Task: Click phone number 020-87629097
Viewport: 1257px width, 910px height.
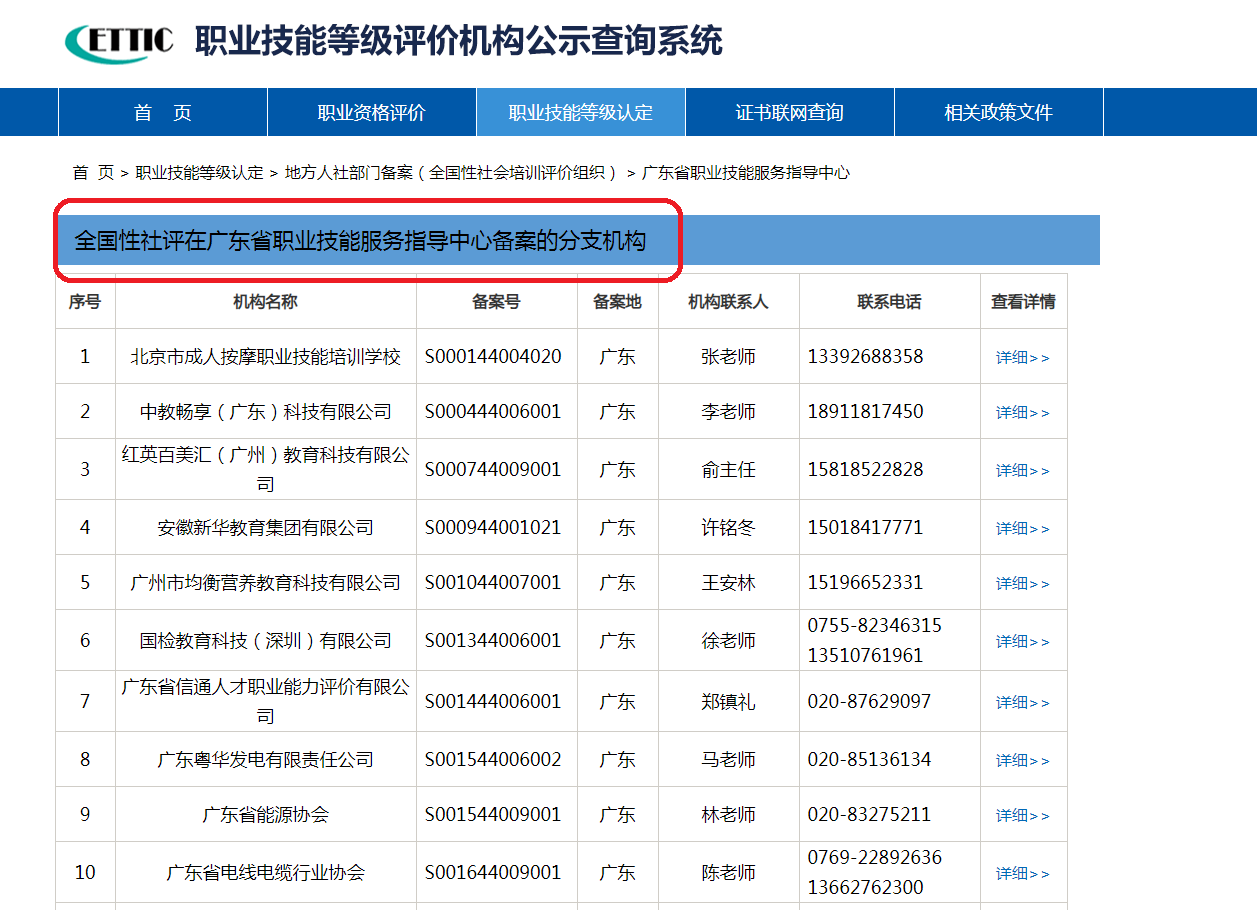Action: 870,702
